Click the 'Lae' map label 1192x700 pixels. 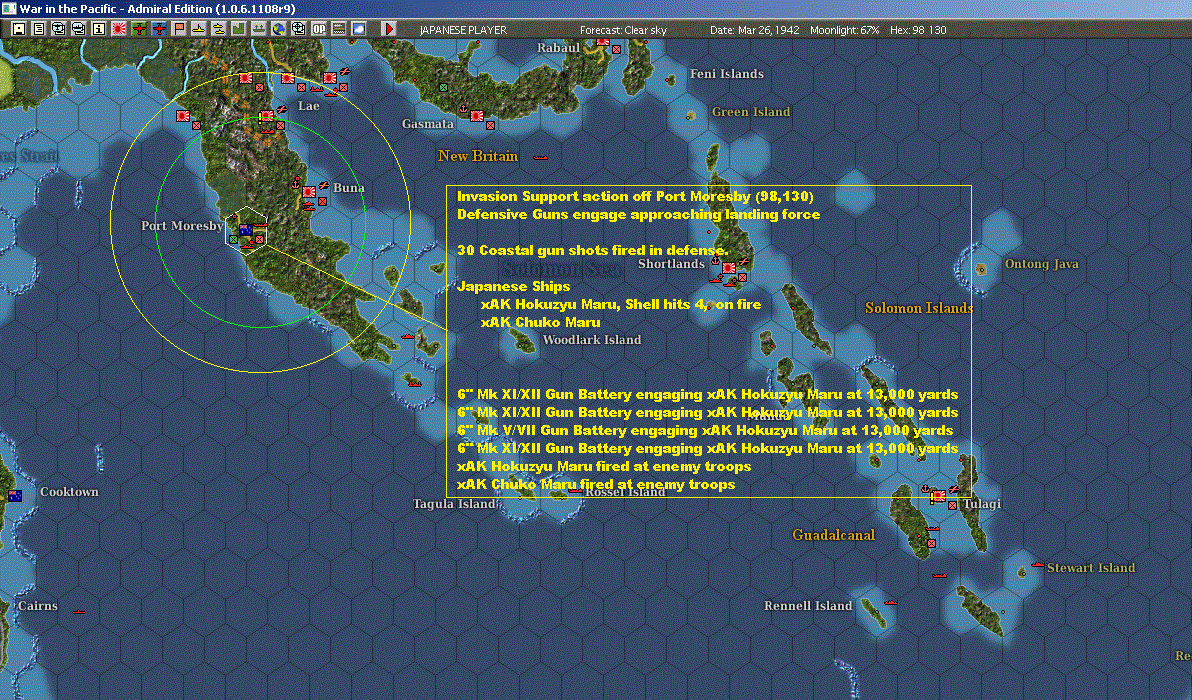click(x=309, y=106)
